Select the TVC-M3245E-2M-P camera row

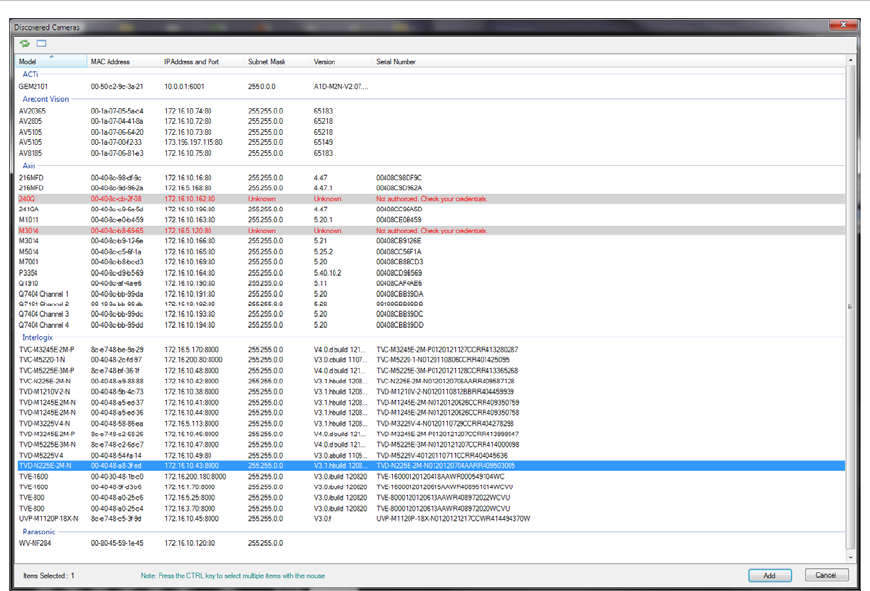(x=431, y=350)
